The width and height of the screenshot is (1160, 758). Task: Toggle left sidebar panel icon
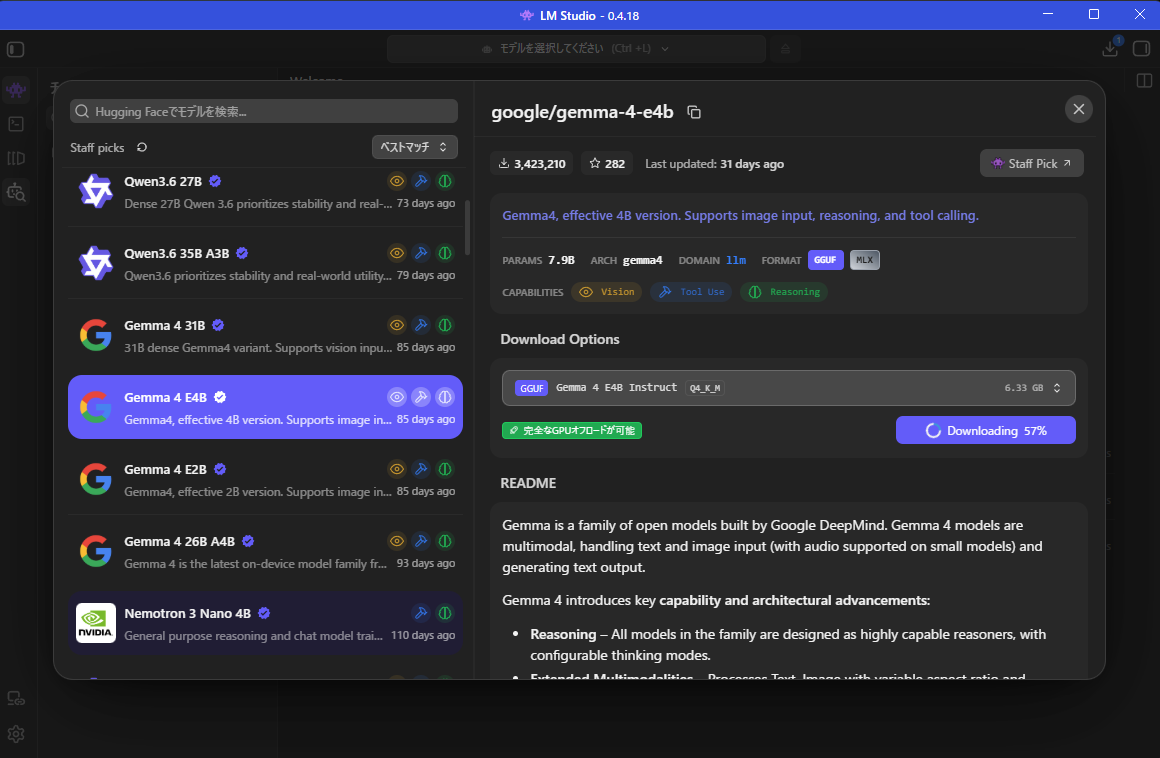point(16,50)
